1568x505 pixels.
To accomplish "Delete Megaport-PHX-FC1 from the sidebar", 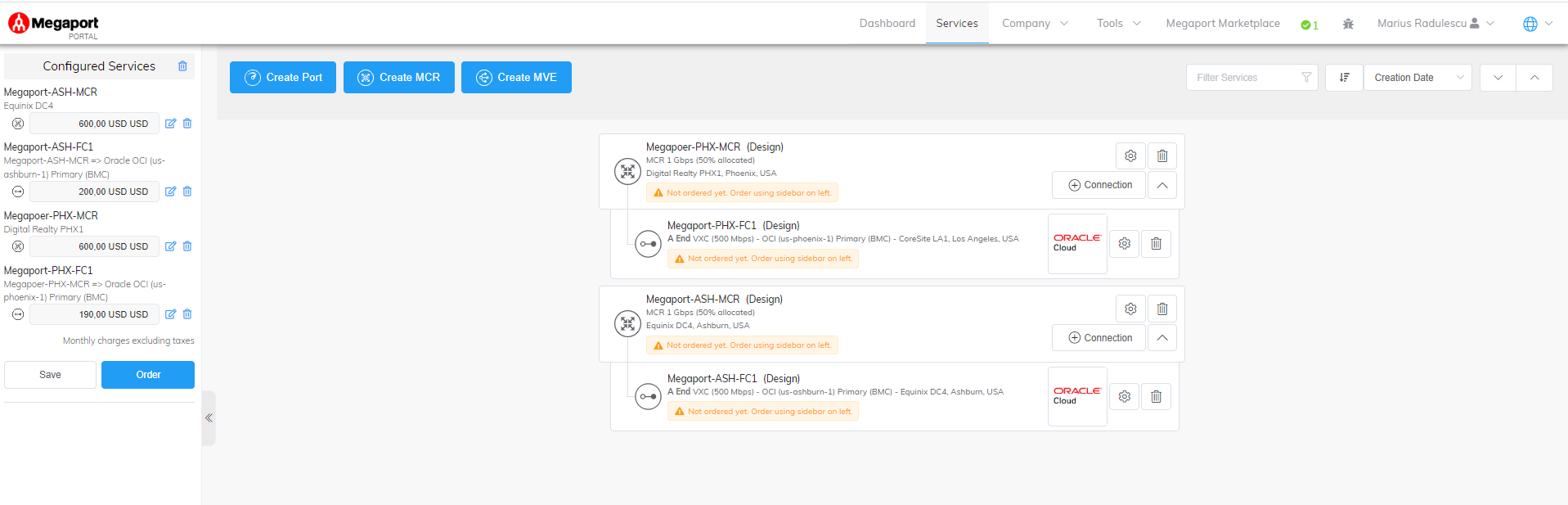I will 187,314.
